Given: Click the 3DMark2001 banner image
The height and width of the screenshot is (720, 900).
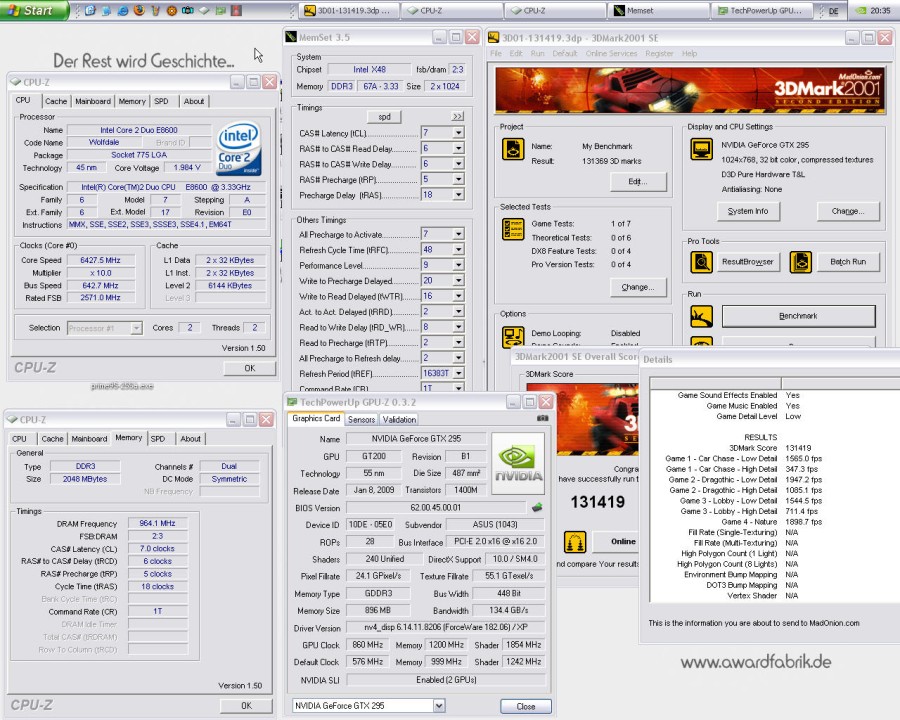Looking at the screenshot, I should coord(690,90).
